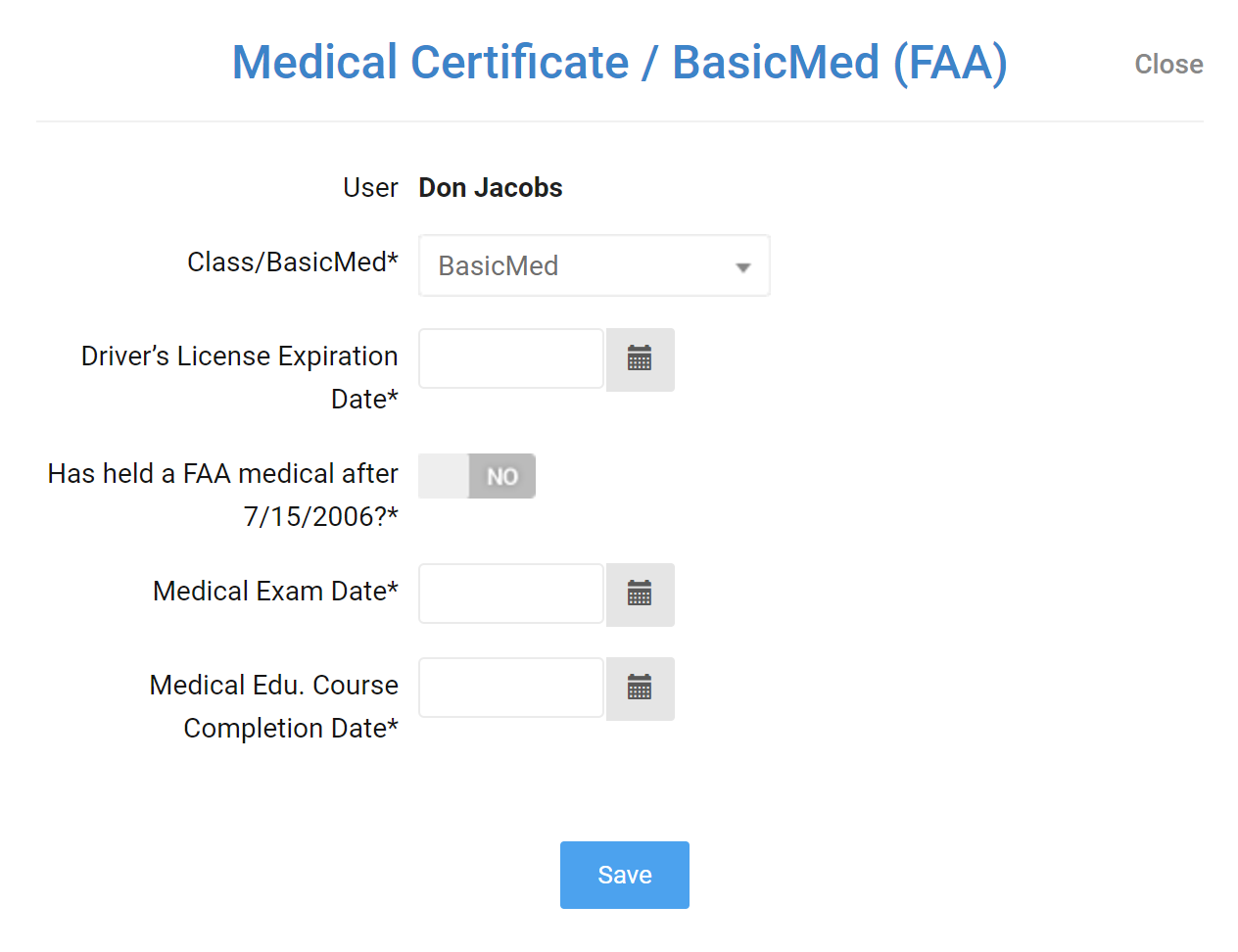Click the user name Don Jacobs
Screen dimensions: 1238x952
(490, 187)
